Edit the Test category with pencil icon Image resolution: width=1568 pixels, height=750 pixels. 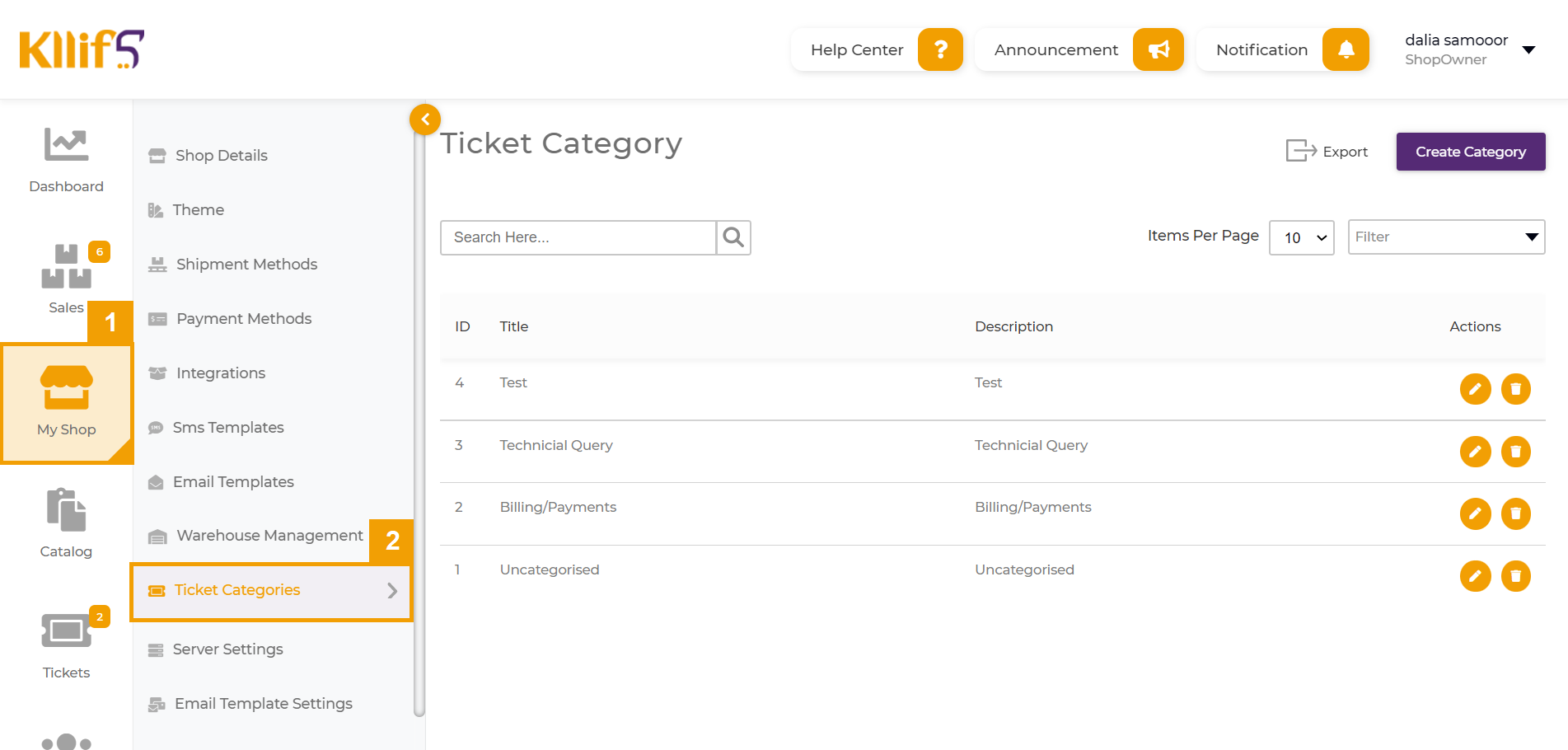[x=1475, y=389]
